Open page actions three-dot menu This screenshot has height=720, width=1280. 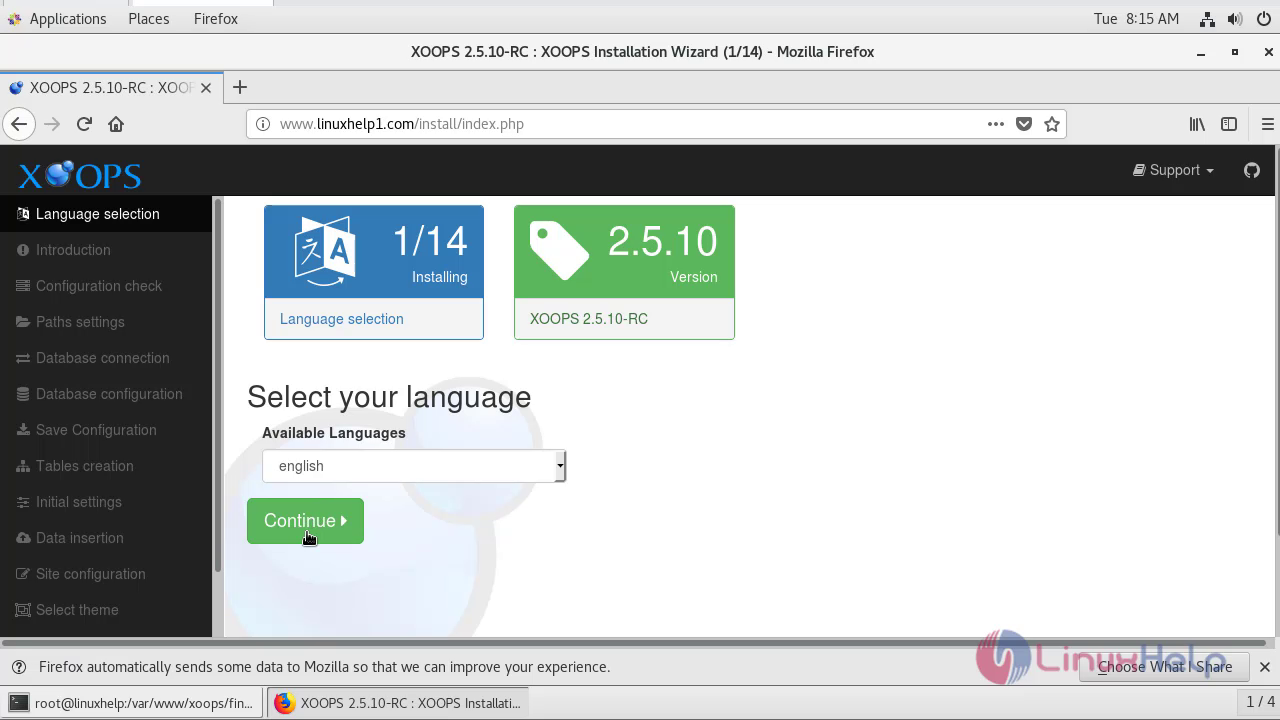[995, 124]
